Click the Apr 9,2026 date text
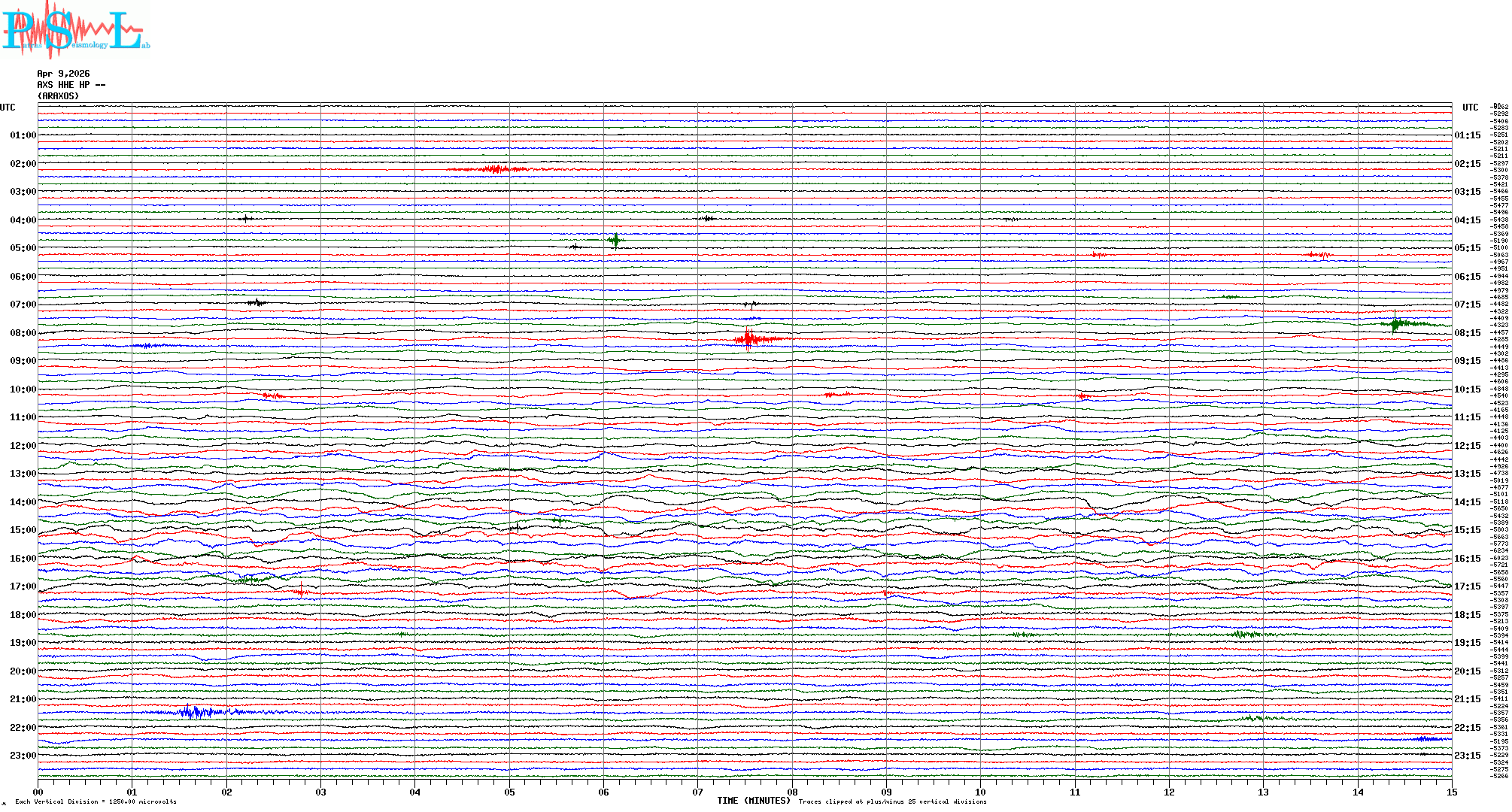The image size is (1512, 812). coord(63,74)
